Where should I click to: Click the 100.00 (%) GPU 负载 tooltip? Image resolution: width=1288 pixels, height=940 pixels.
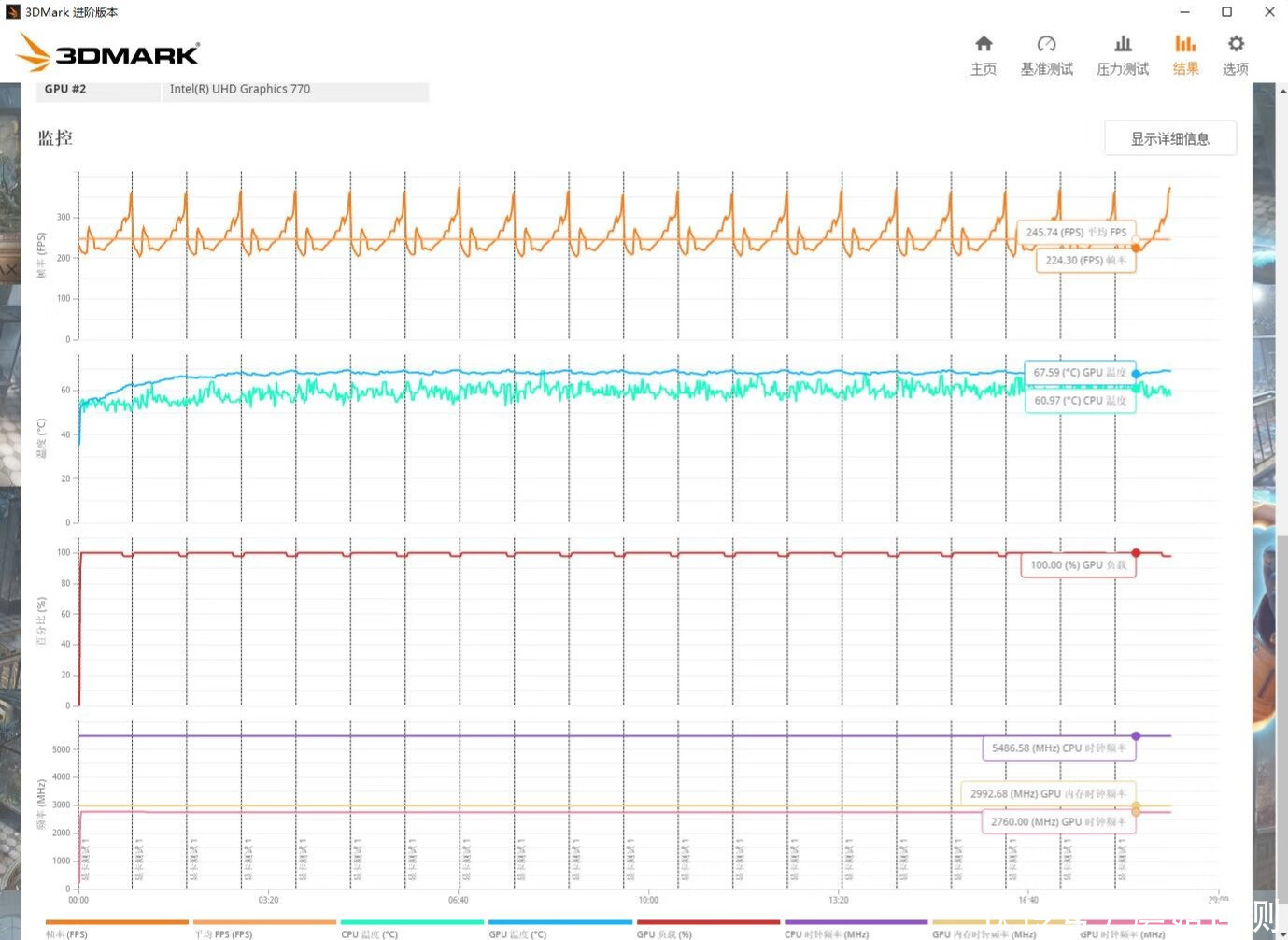(x=1078, y=564)
